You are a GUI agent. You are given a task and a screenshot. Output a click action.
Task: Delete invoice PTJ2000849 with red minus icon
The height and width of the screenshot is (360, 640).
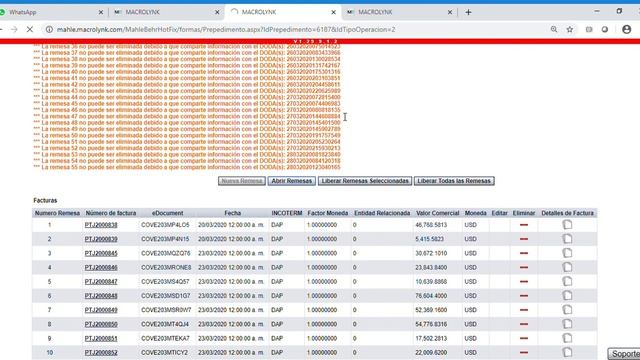524,310
